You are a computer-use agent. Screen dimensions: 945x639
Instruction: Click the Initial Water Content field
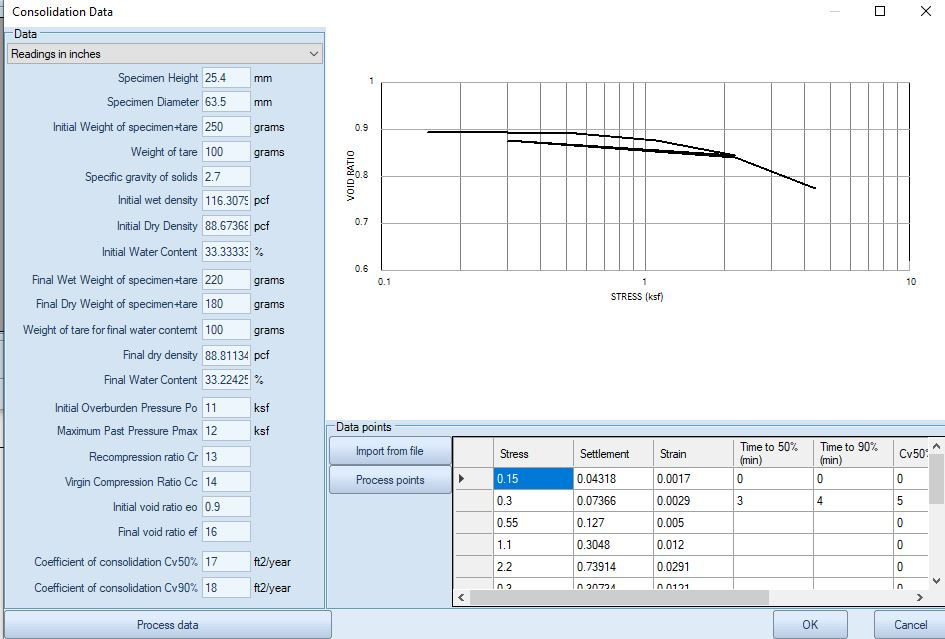point(226,251)
